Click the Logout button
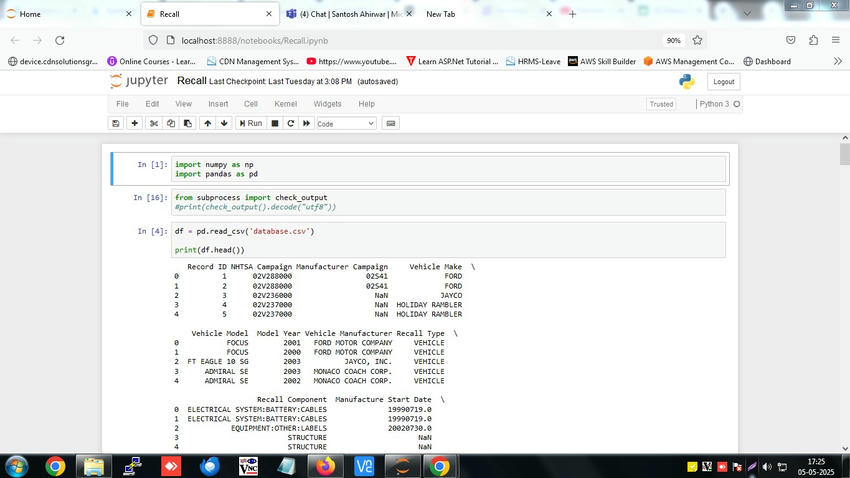This screenshot has height=478, width=850. click(x=723, y=82)
